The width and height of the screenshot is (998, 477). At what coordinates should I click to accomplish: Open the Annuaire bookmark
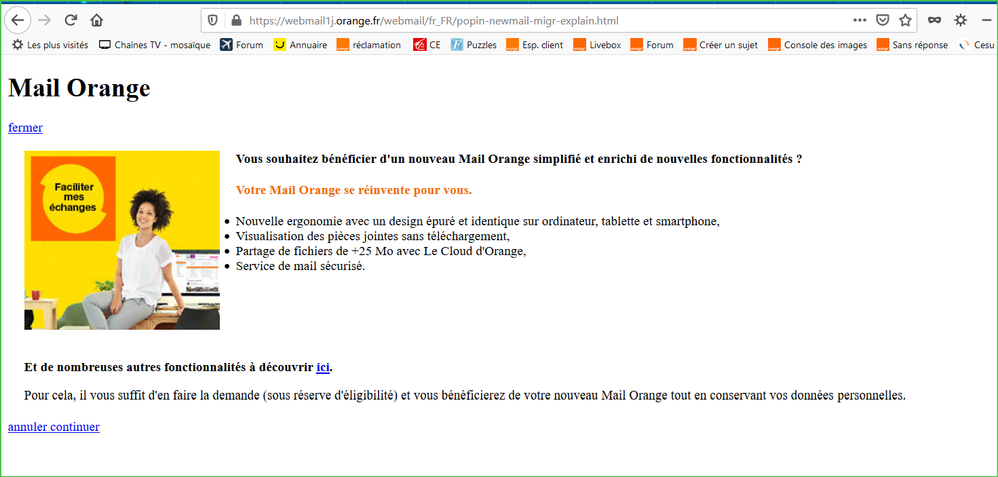tap(300, 45)
